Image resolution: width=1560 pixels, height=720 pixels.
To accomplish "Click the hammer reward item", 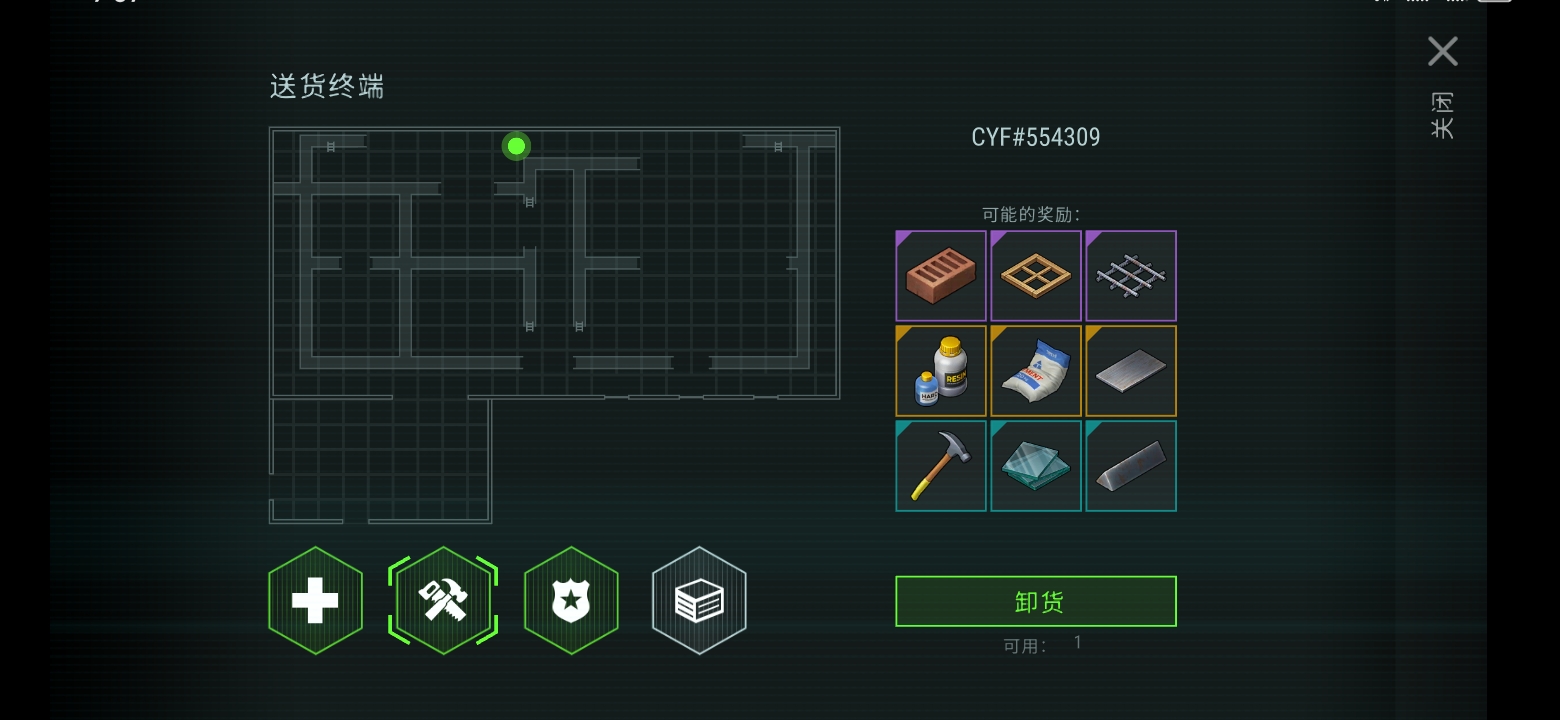I will 941,466.
